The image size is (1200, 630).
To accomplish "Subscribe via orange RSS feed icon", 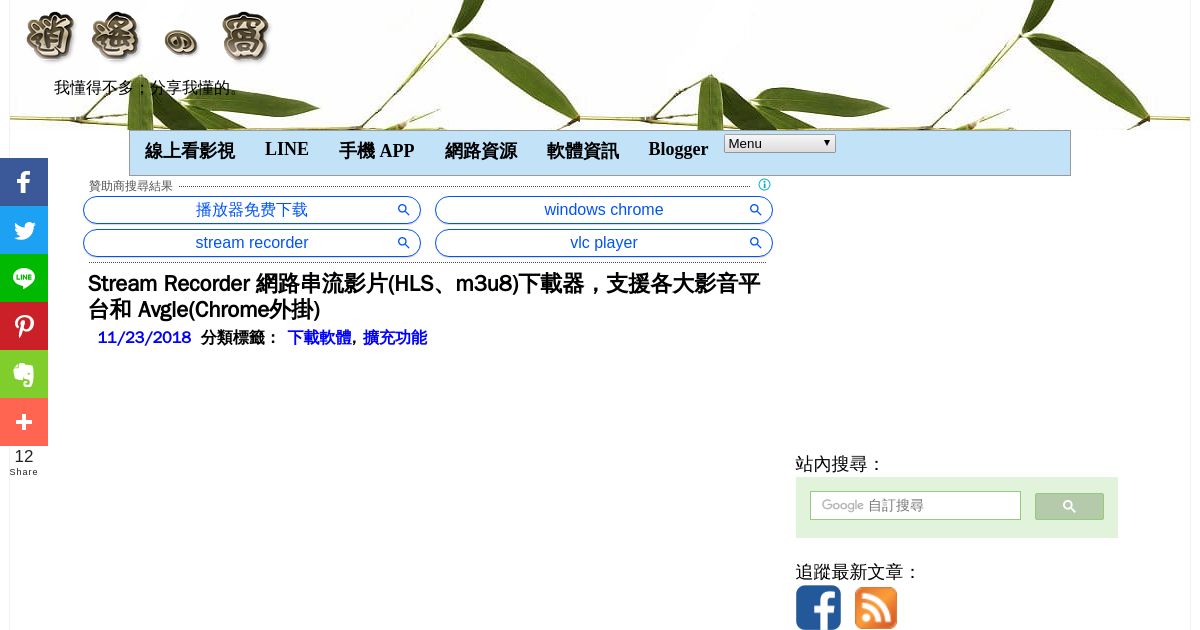I will [876, 608].
